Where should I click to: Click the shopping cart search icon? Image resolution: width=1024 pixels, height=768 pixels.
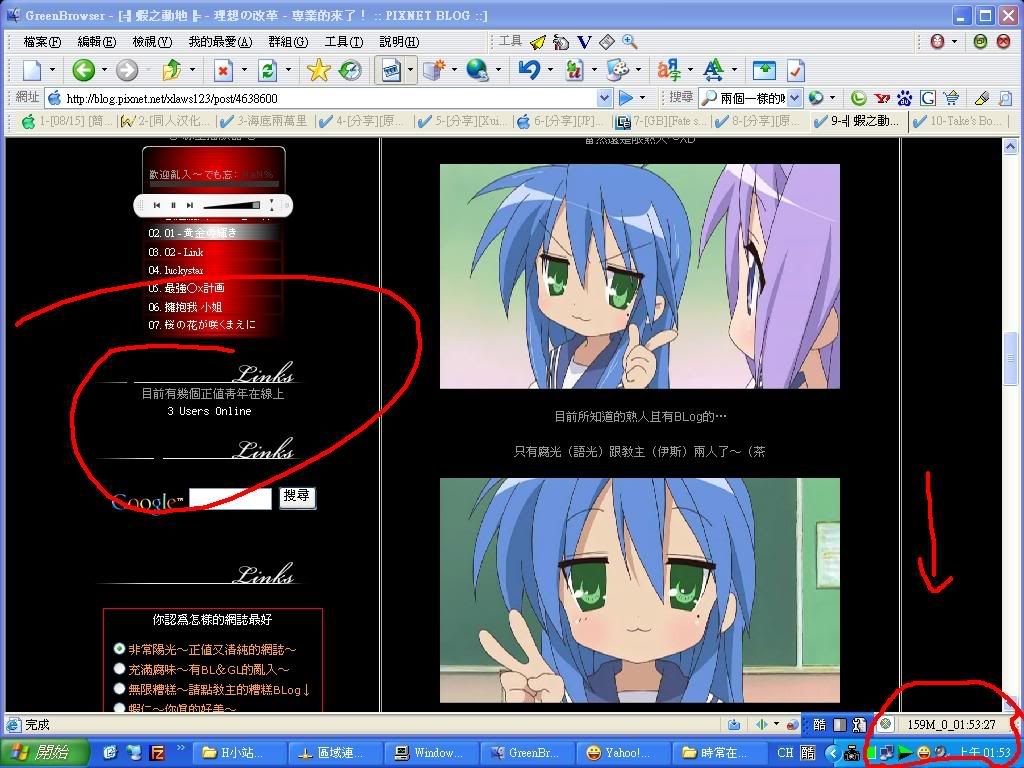[x=951, y=98]
